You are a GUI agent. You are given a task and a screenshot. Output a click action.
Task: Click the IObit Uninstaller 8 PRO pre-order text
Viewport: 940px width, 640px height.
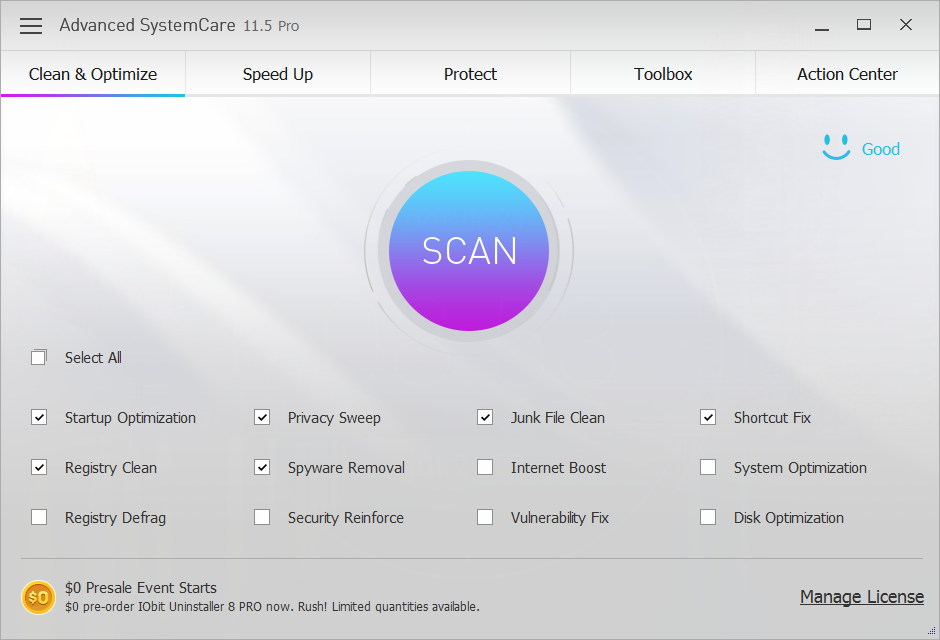tap(272, 606)
